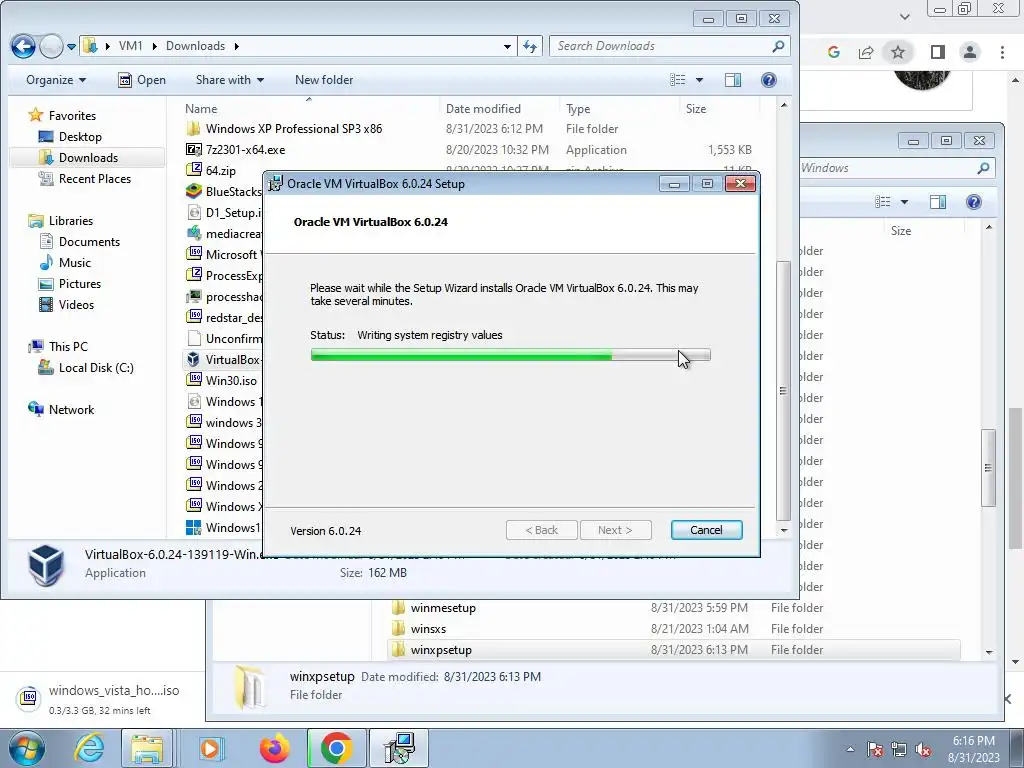Click Open in the Explorer toolbar

click(x=142, y=80)
